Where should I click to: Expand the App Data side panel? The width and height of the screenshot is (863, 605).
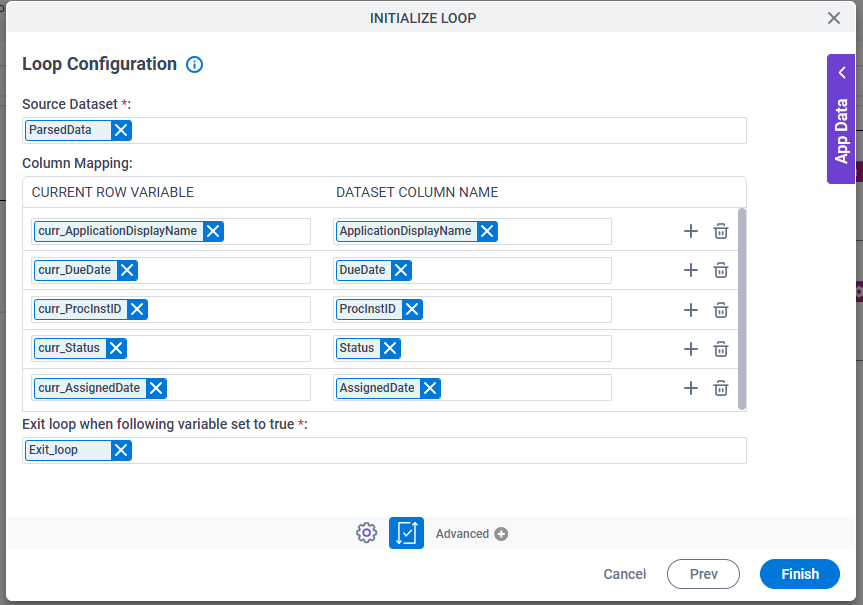click(841, 119)
